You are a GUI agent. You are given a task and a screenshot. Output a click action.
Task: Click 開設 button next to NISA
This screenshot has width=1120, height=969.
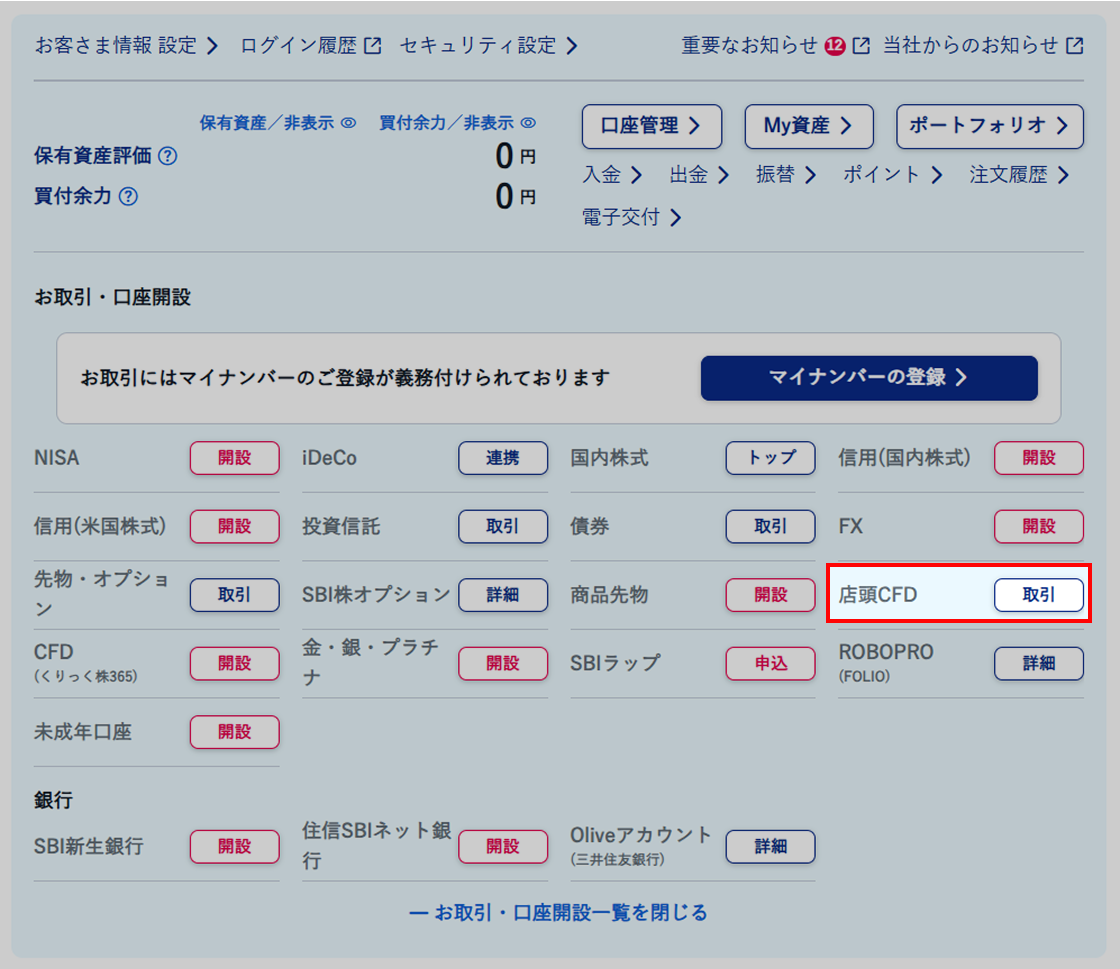coord(234,458)
